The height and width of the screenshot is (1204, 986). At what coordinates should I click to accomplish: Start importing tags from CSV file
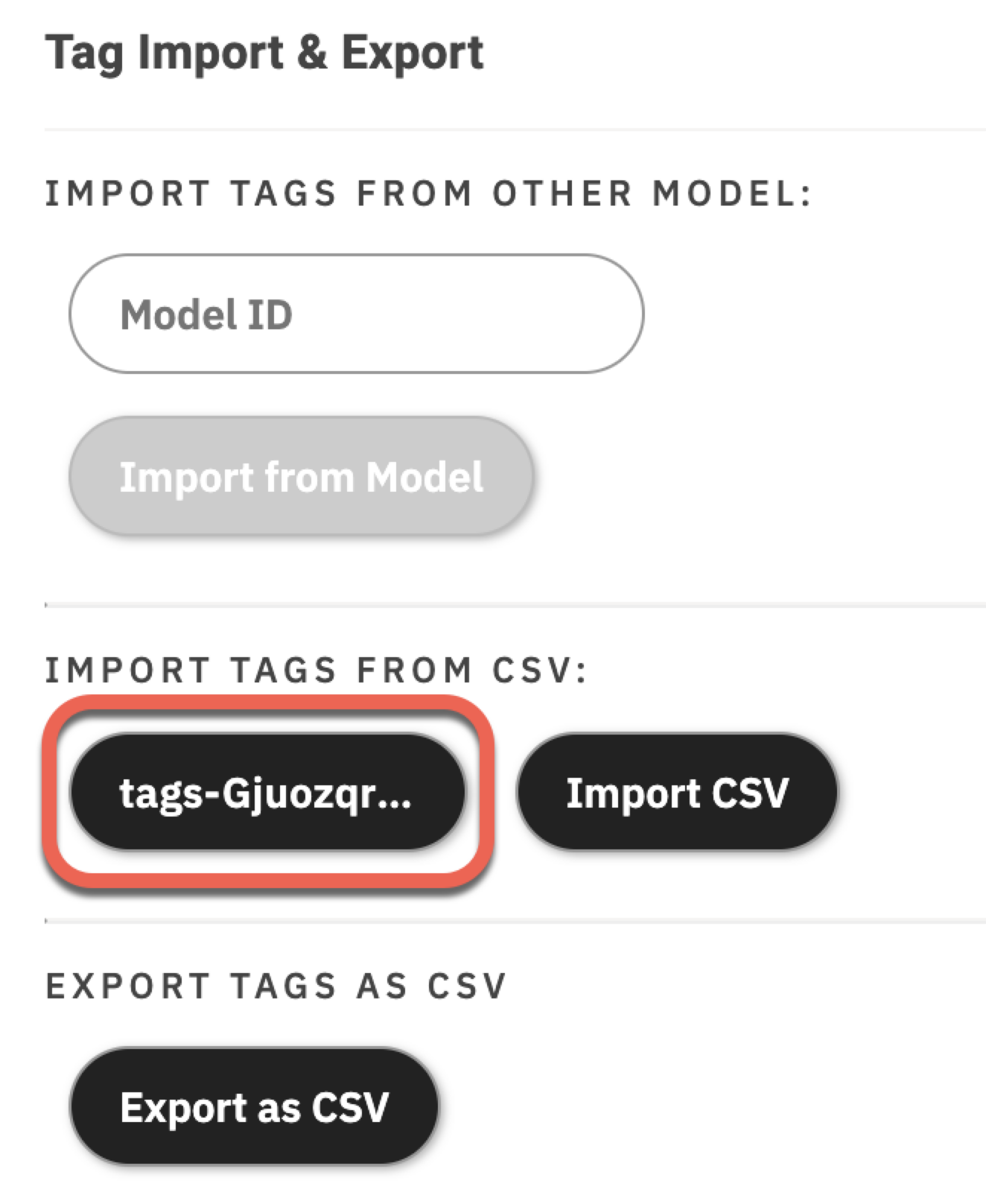pos(678,792)
